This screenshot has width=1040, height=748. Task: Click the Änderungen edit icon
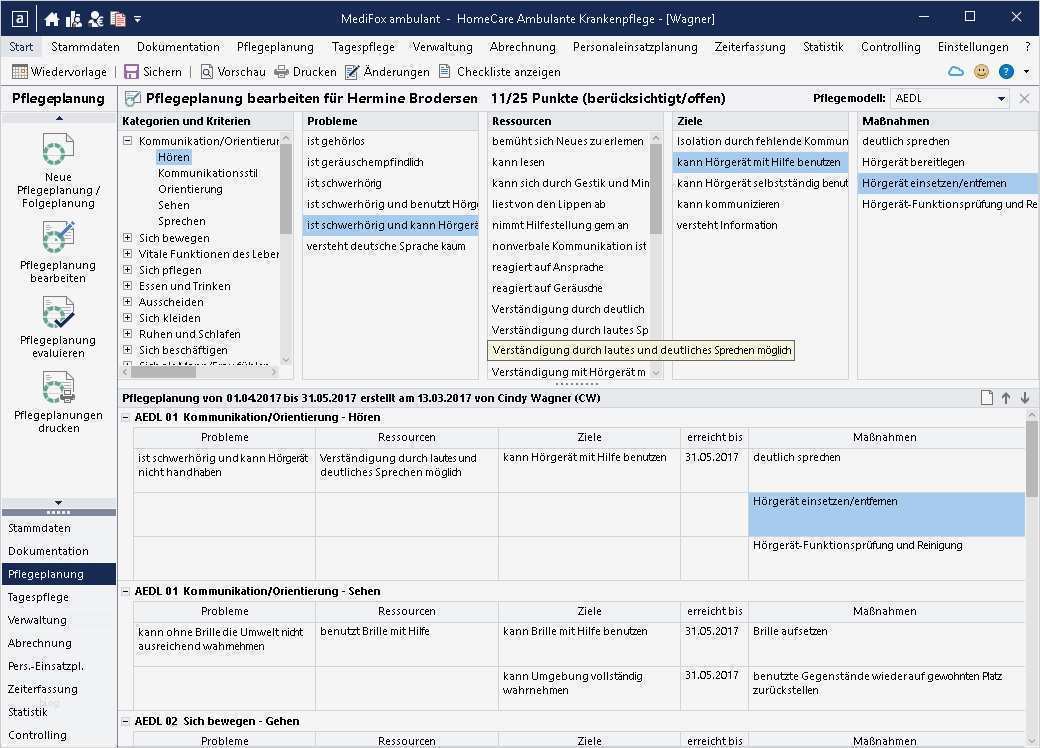pyautogui.click(x=352, y=72)
